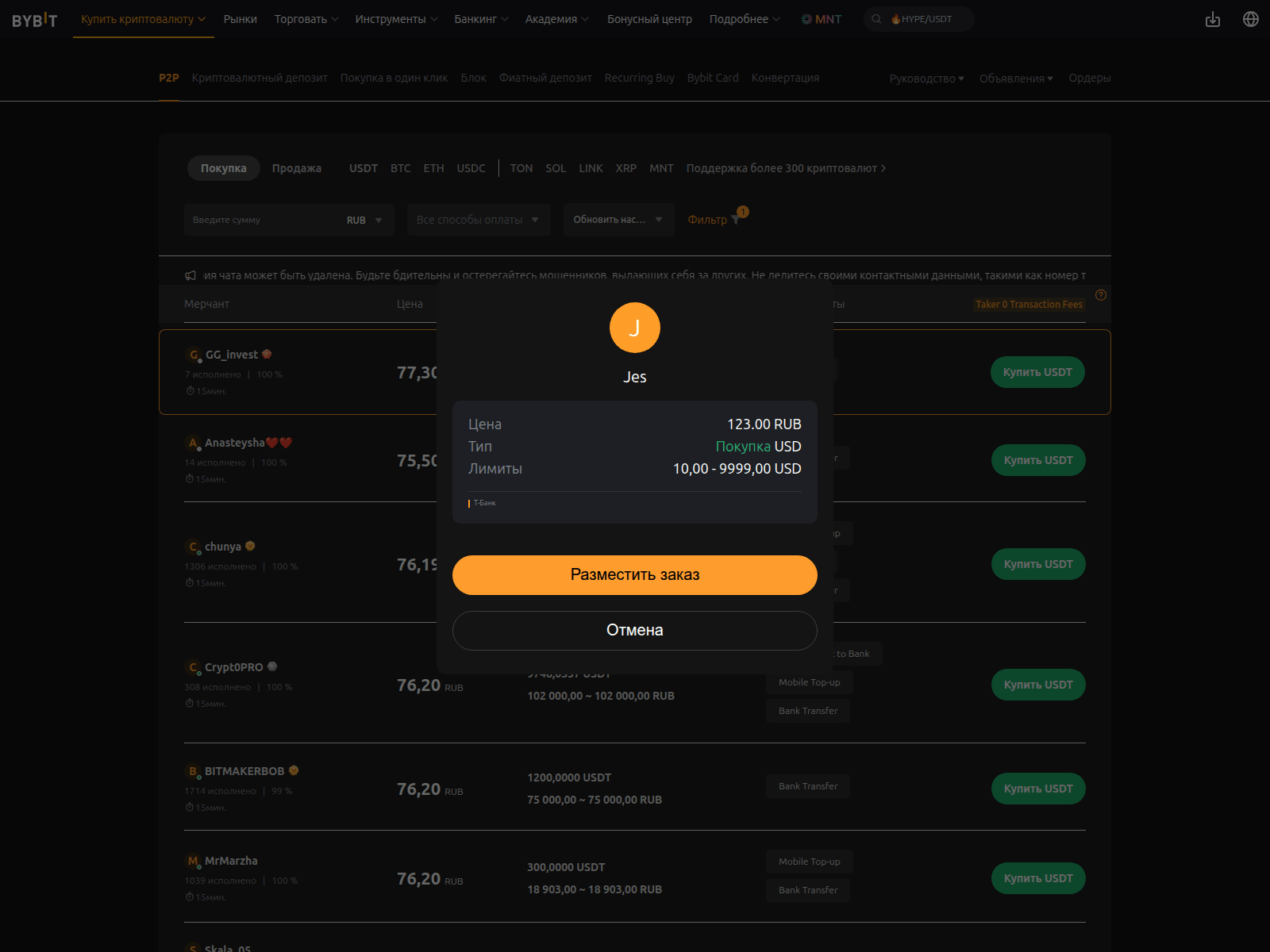Click Купить USDT for Anasteysha
The width and height of the screenshot is (1270, 952).
click(x=1038, y=460)
